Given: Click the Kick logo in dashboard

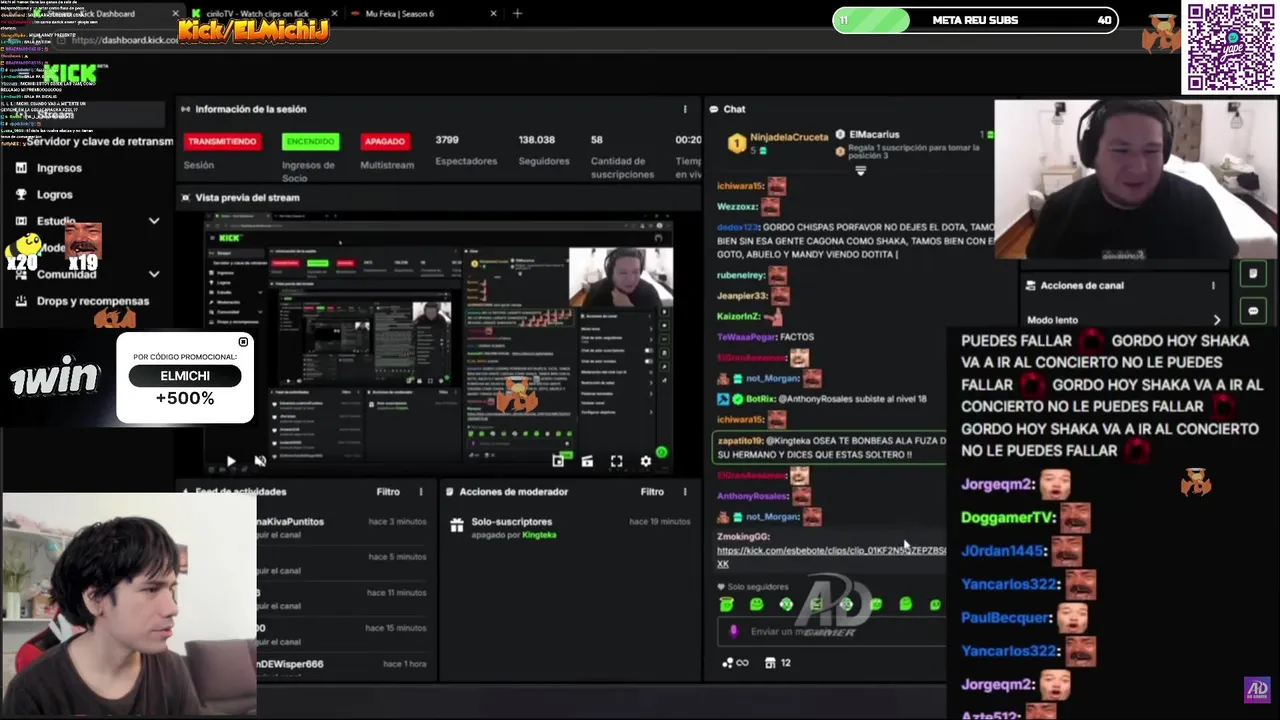Looking at the screenshot, I should click(68, 73).
